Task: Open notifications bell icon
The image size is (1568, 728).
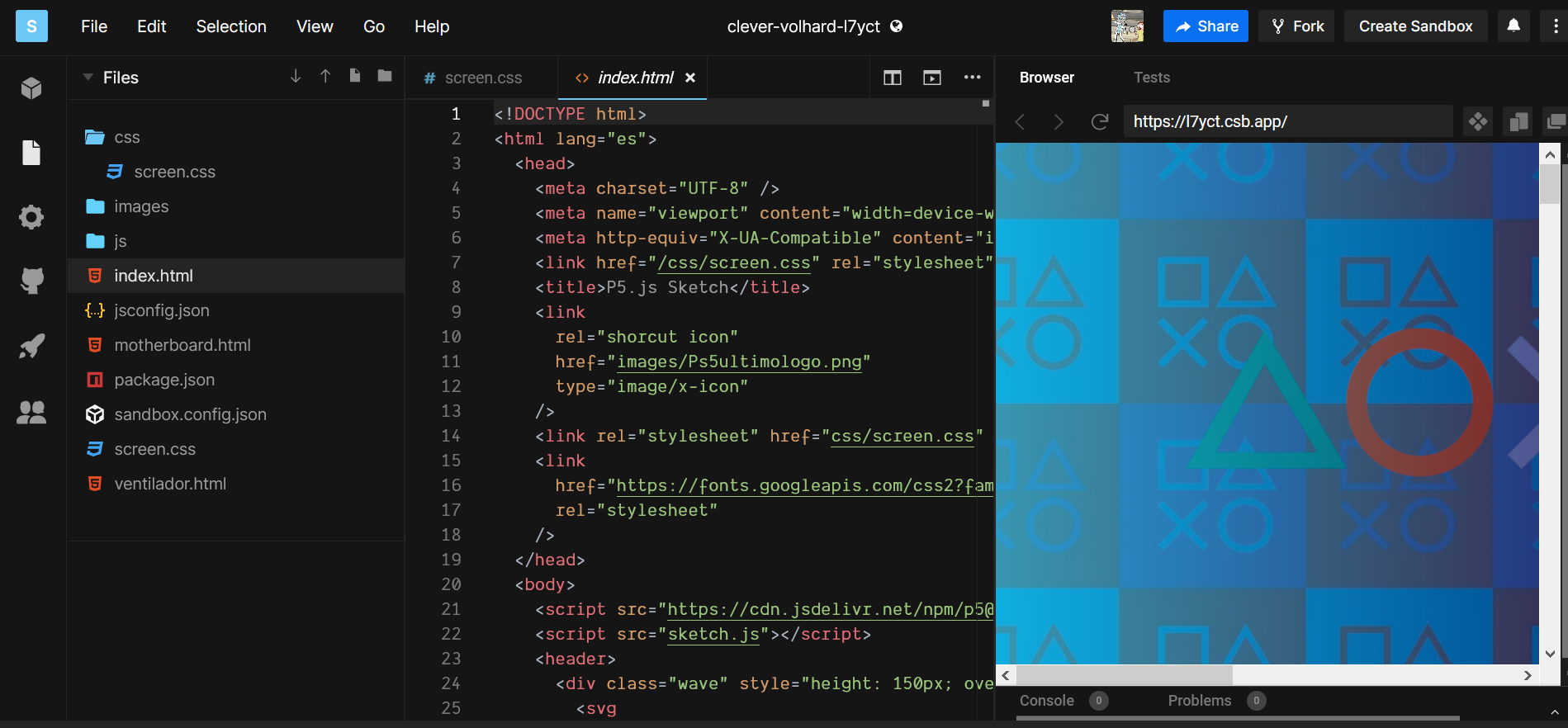Action: click(x=1514, y=26)
